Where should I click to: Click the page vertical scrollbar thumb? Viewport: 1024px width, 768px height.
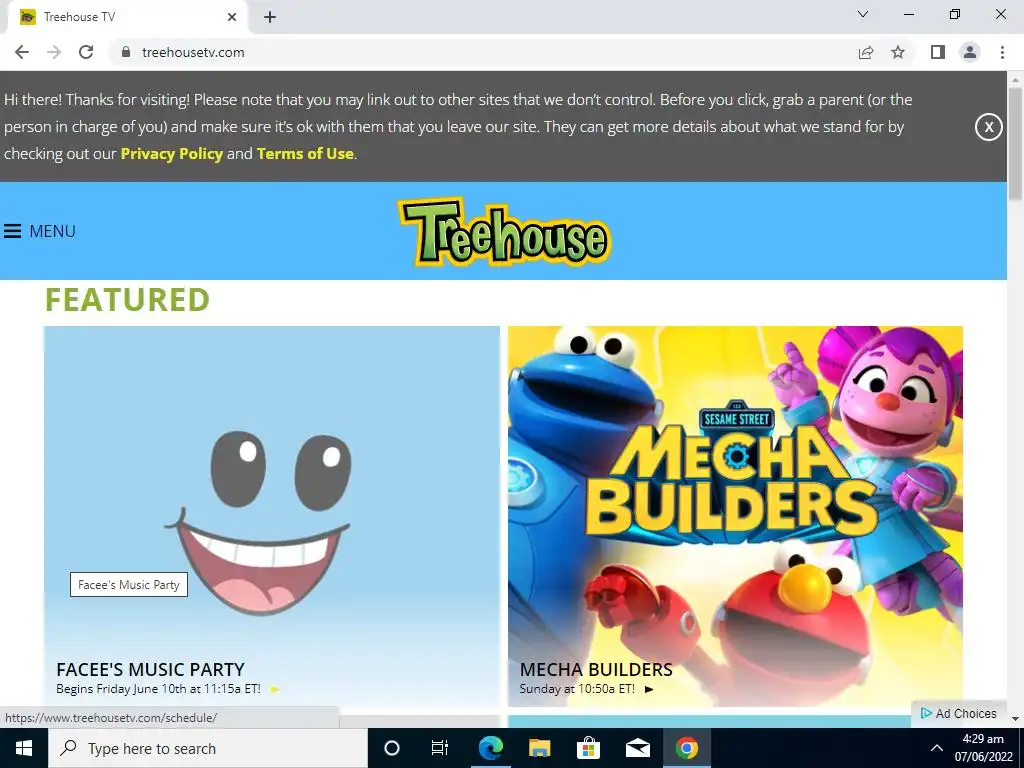click(x=1015, y=144)
